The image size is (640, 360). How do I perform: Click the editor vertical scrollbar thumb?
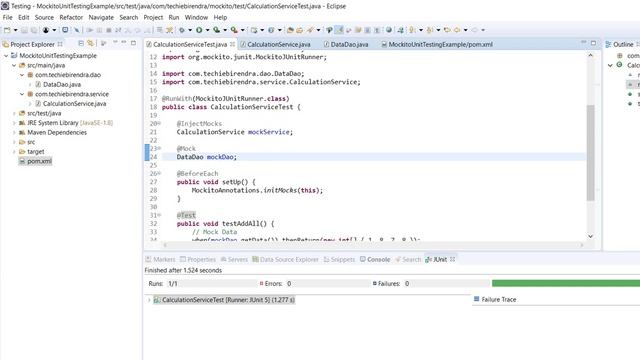(x=590, y=152)
